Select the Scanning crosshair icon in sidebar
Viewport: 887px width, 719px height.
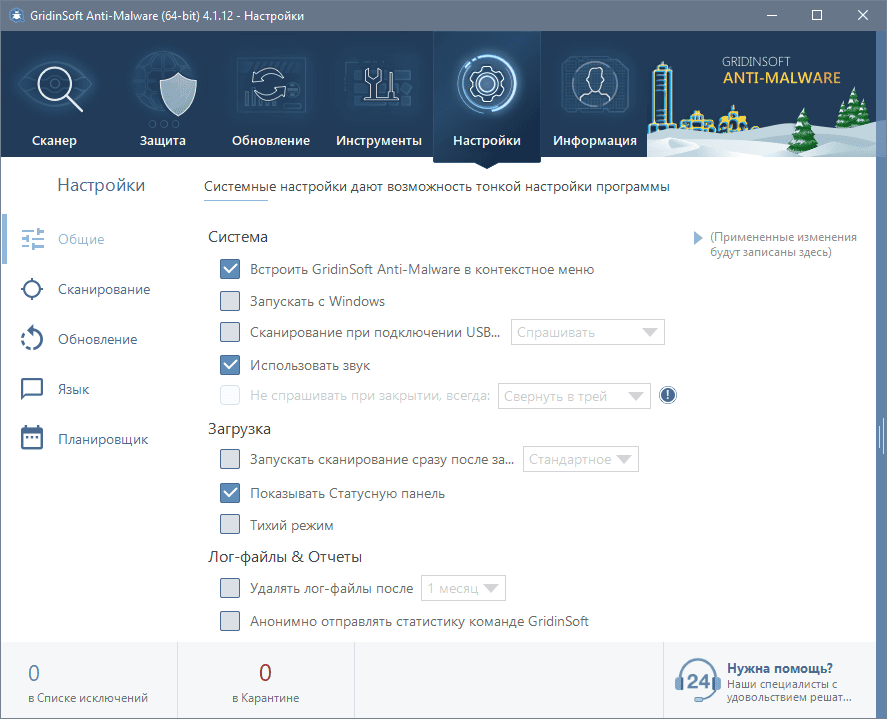(x=32, y=289)
